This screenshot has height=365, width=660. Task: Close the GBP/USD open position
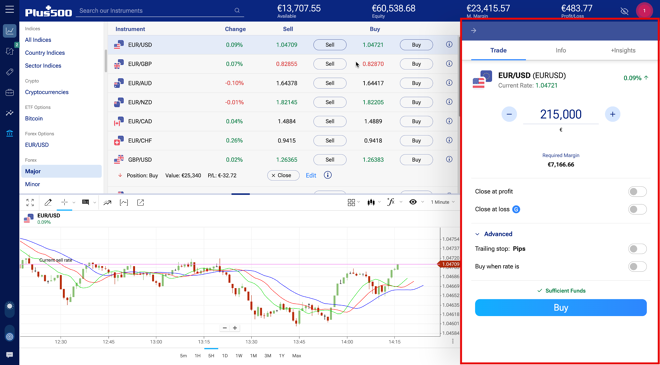283,176
